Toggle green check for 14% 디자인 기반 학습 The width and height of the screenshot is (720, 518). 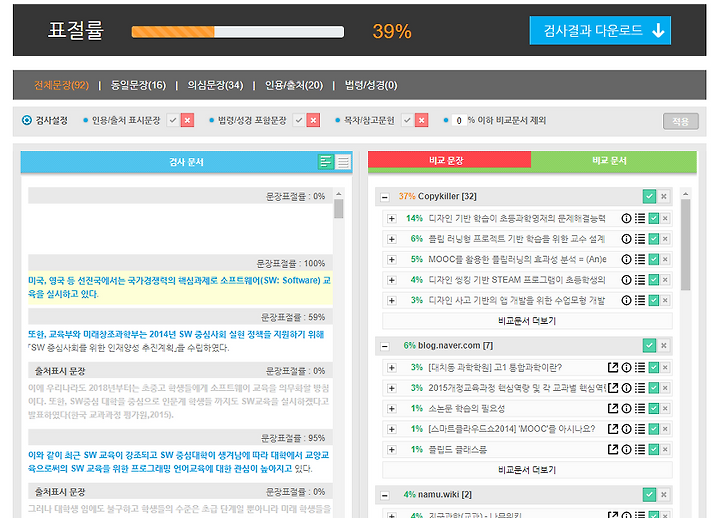[654, 219]
